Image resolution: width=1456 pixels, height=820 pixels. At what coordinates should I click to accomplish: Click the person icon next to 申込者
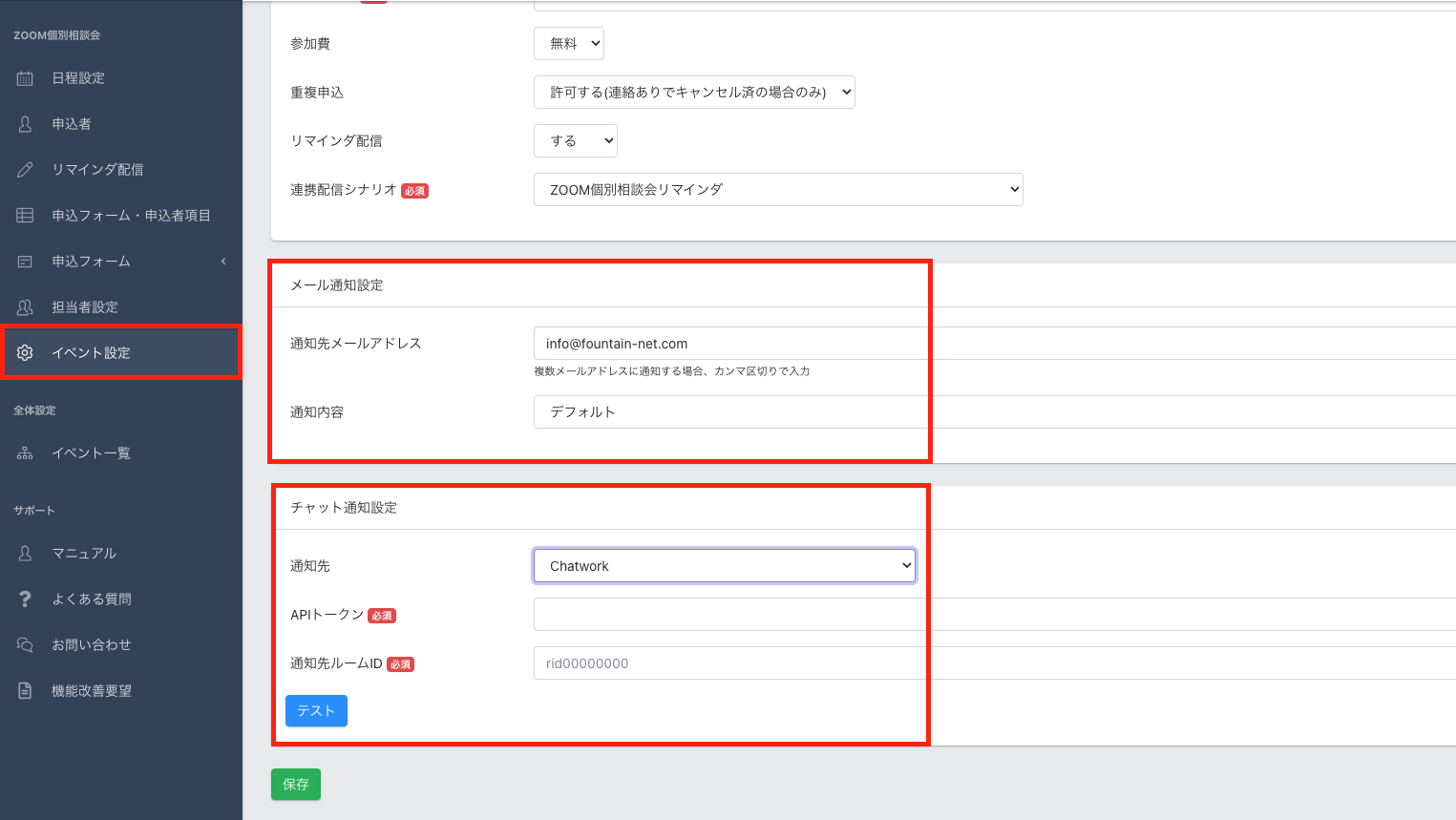25,124
